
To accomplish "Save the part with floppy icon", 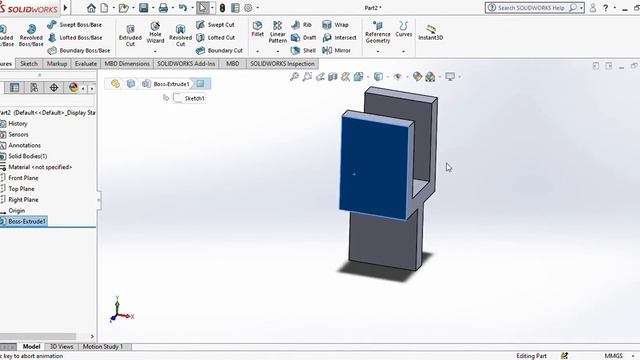I will tap(143, 8).
